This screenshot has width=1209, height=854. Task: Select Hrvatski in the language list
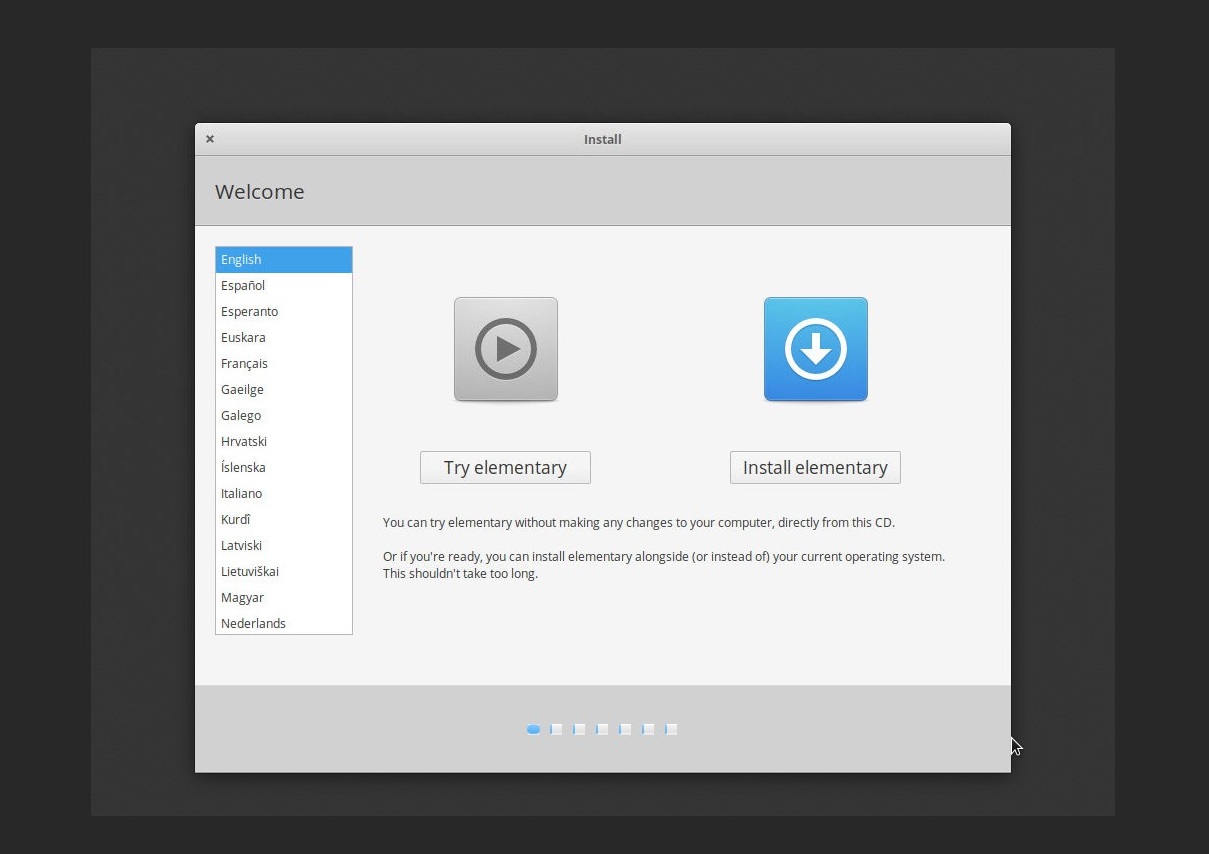click(284, 442)
